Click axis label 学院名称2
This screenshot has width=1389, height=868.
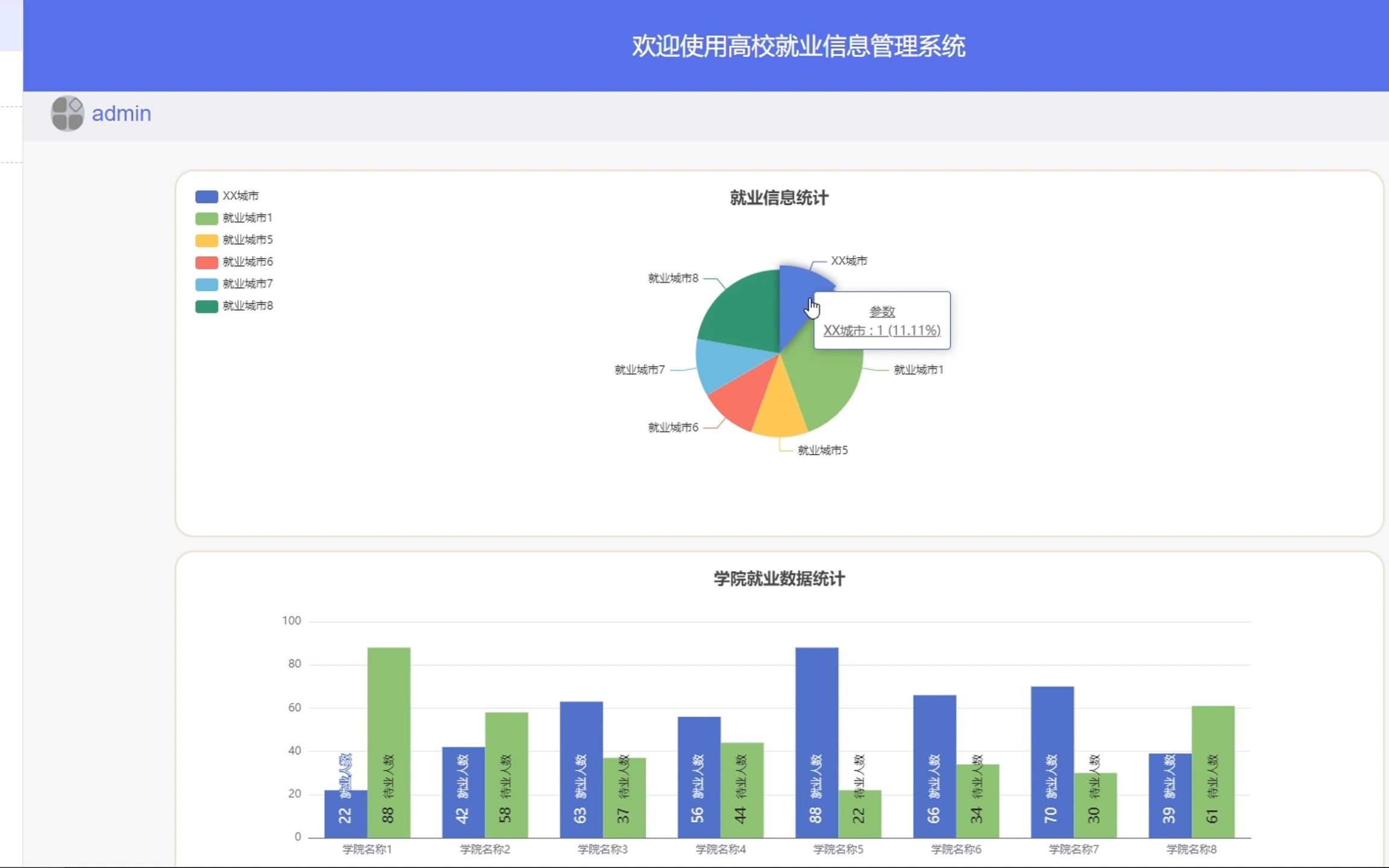(x=485, y=849)
